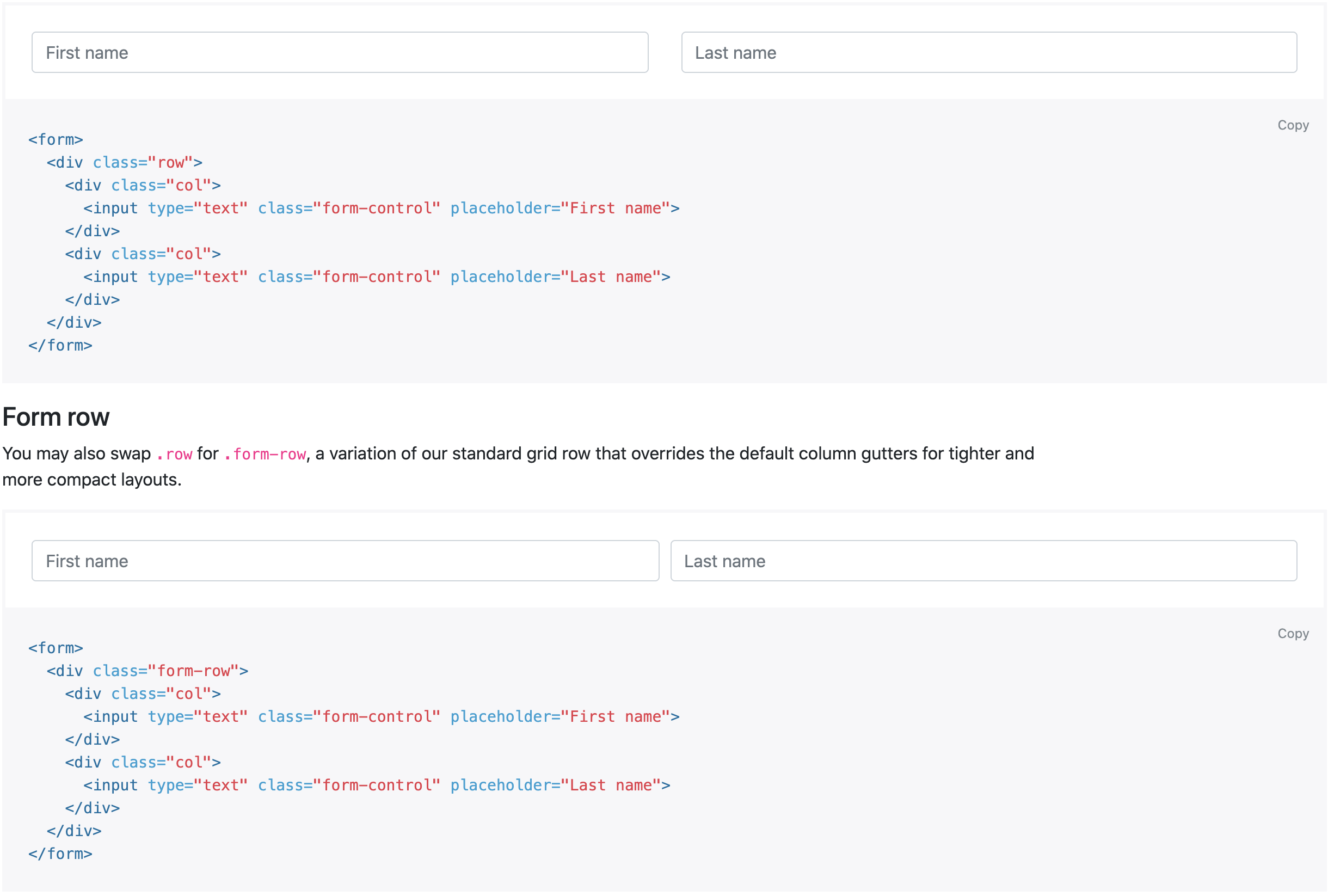This screenshot has height=896, width=1328.
Task: Click the pink .row inline code
Action: 174,455
